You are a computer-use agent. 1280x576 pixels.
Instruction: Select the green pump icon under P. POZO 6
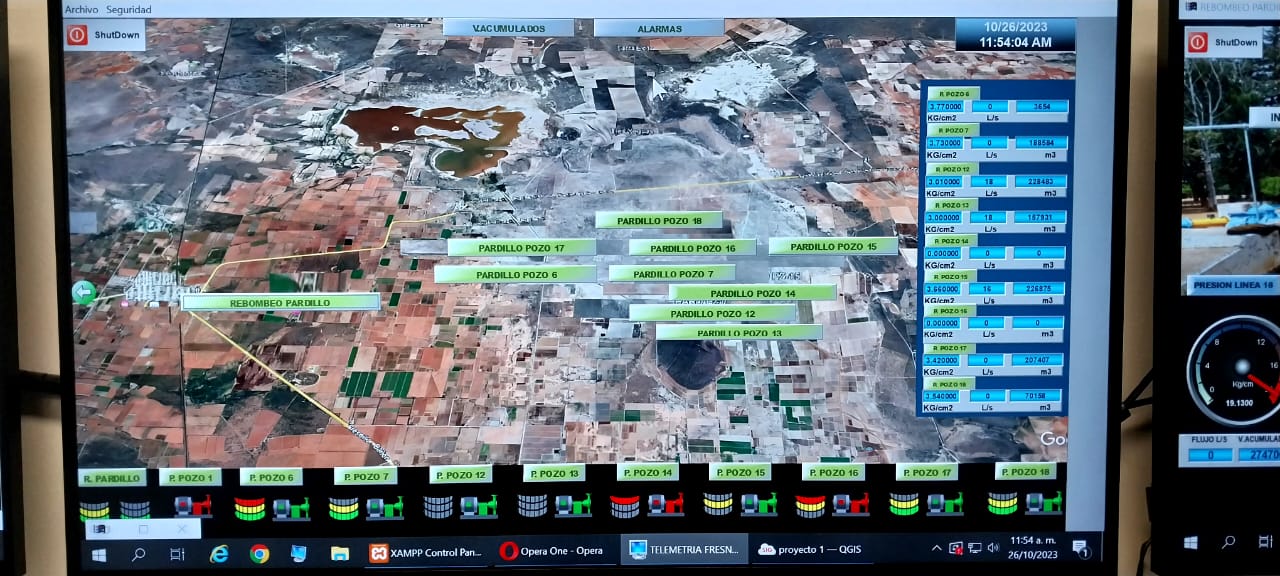(x=291, y=508)
